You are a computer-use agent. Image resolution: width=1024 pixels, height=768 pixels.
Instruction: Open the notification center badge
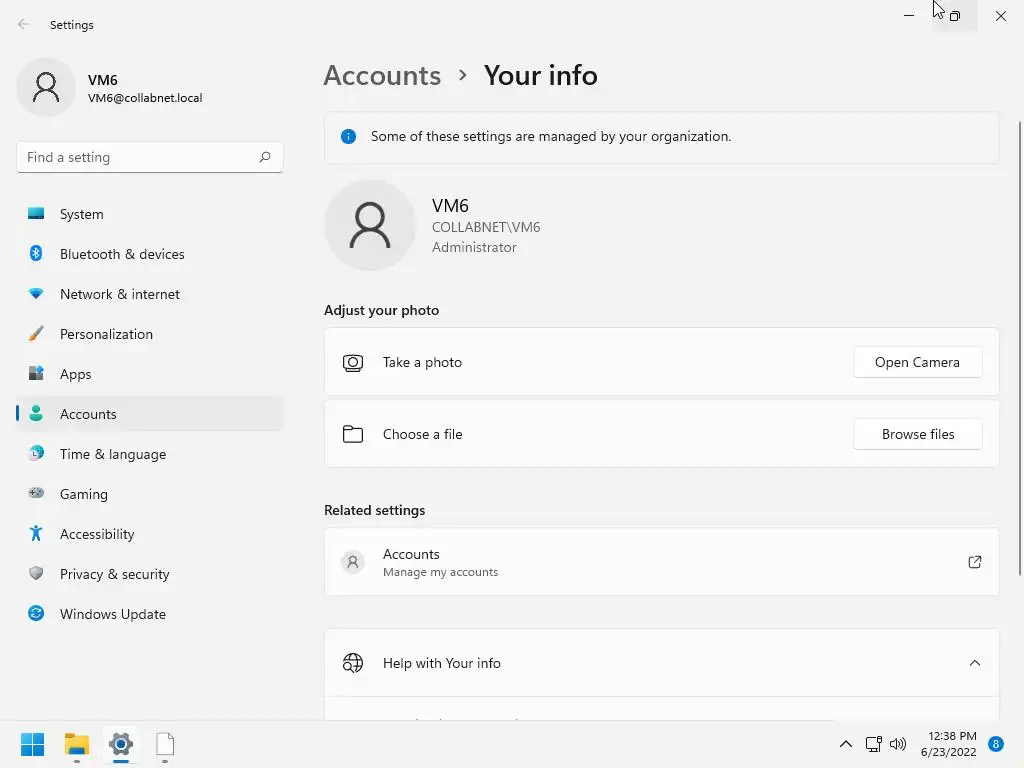[995, 744]
